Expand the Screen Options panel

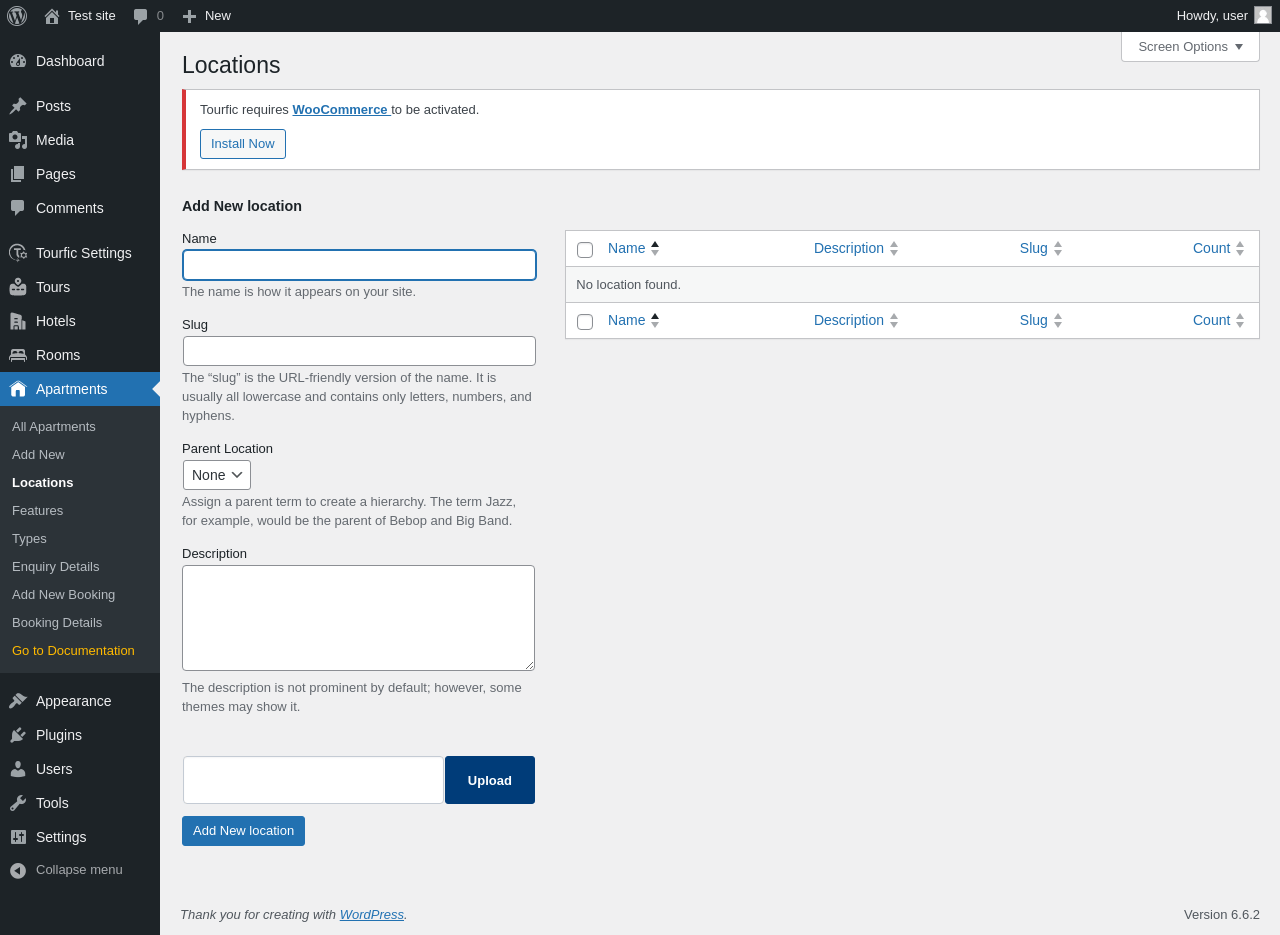tap(1190, 46)
